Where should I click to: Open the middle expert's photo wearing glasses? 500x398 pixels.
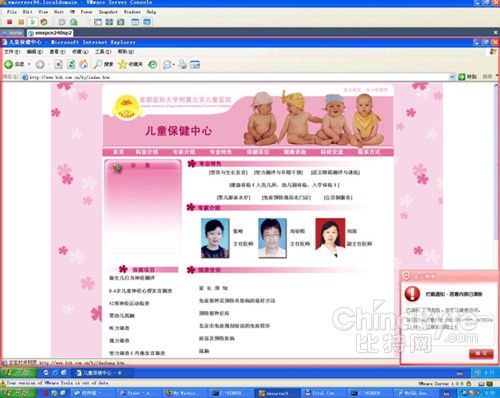pos(272,238)
